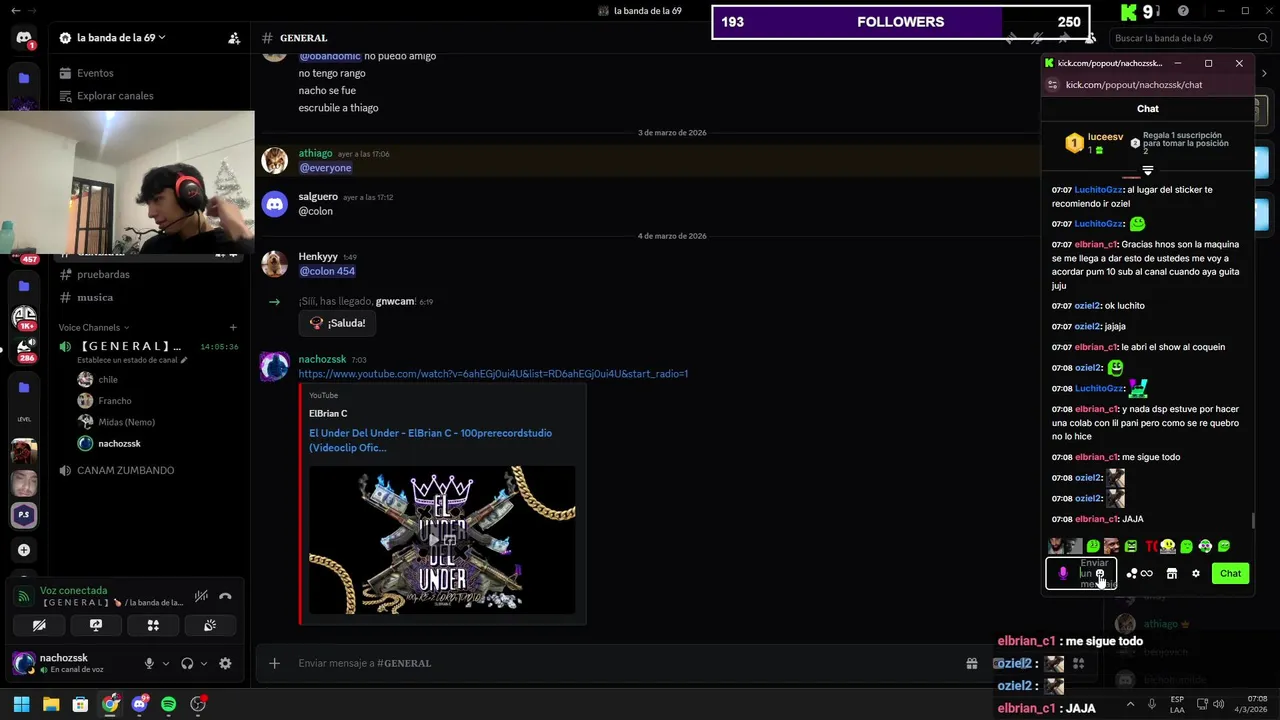Open headphone output options arrow
This screenshot has height=720, width=1280.
point(204,663)
